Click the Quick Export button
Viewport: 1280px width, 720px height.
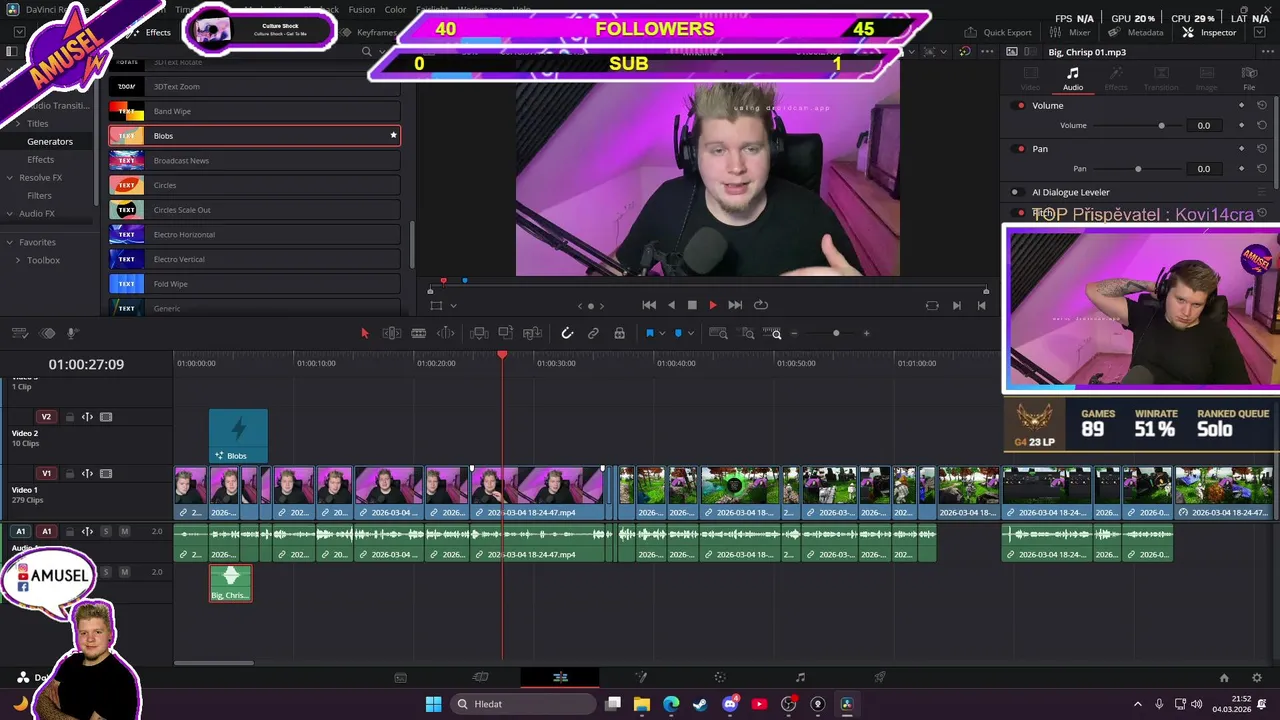998,32
